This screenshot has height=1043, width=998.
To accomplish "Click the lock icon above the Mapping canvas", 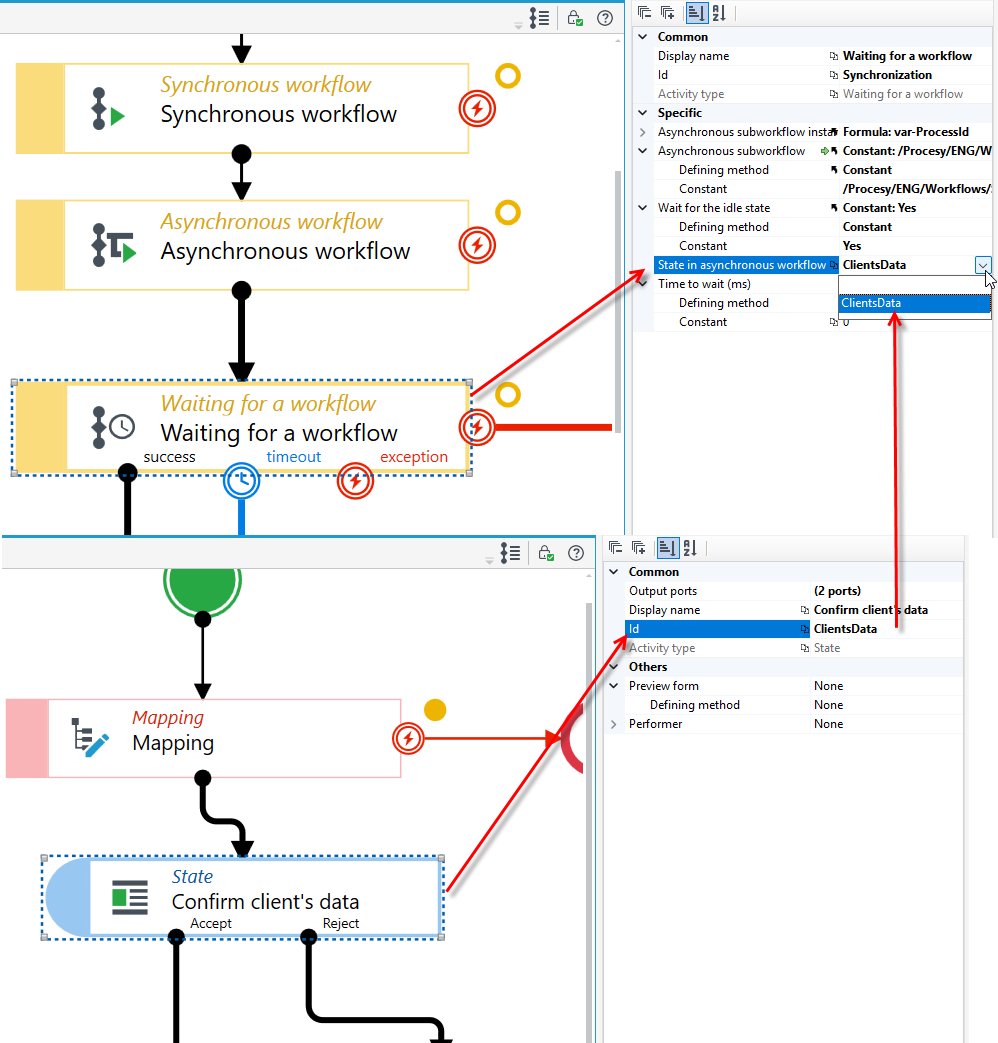I will tap(546, 553).
